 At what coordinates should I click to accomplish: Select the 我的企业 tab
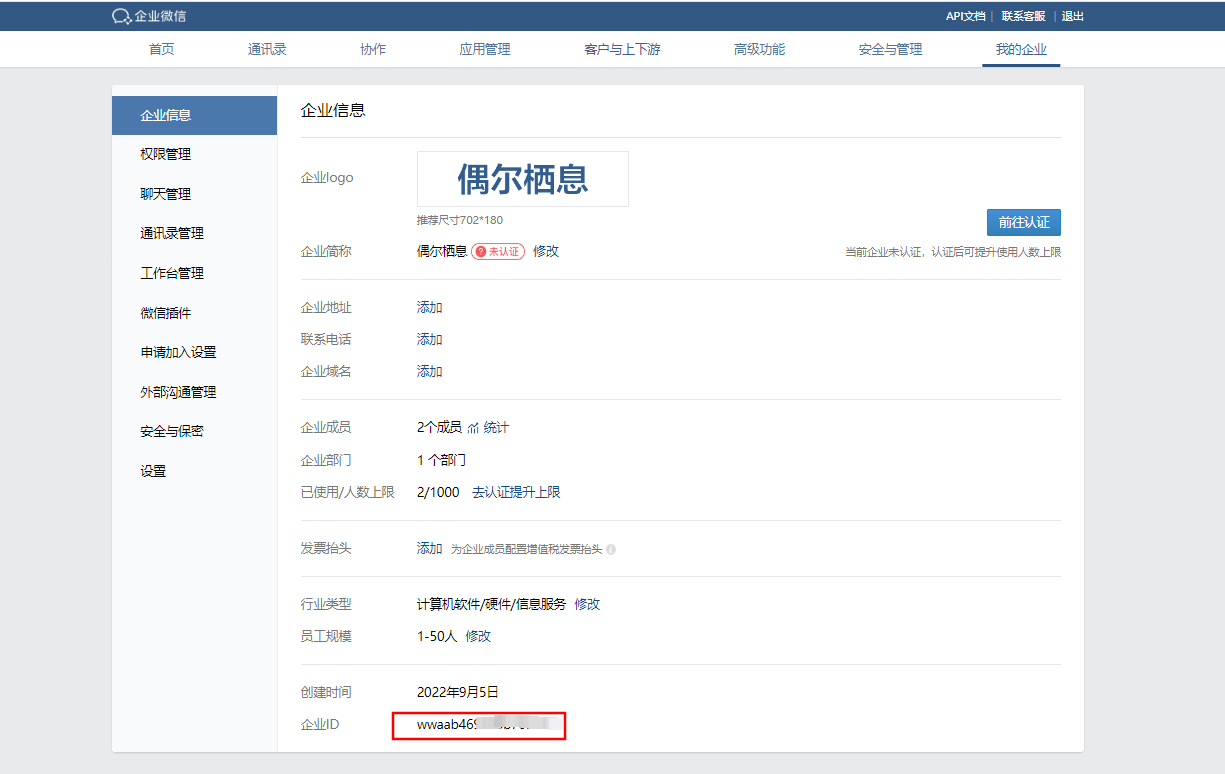click(1021, 49)
